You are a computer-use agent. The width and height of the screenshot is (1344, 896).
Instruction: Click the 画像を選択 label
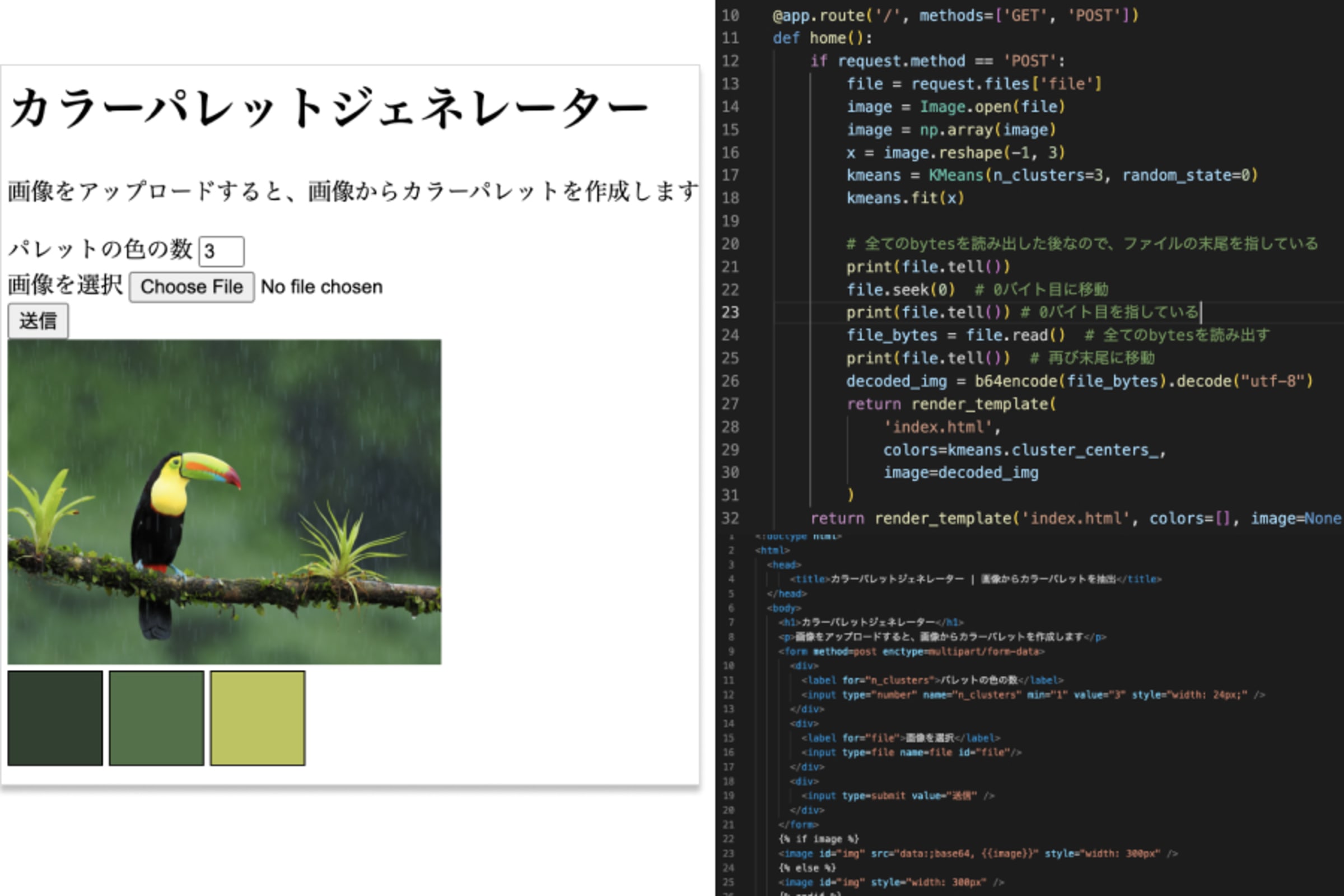(65, 284)
